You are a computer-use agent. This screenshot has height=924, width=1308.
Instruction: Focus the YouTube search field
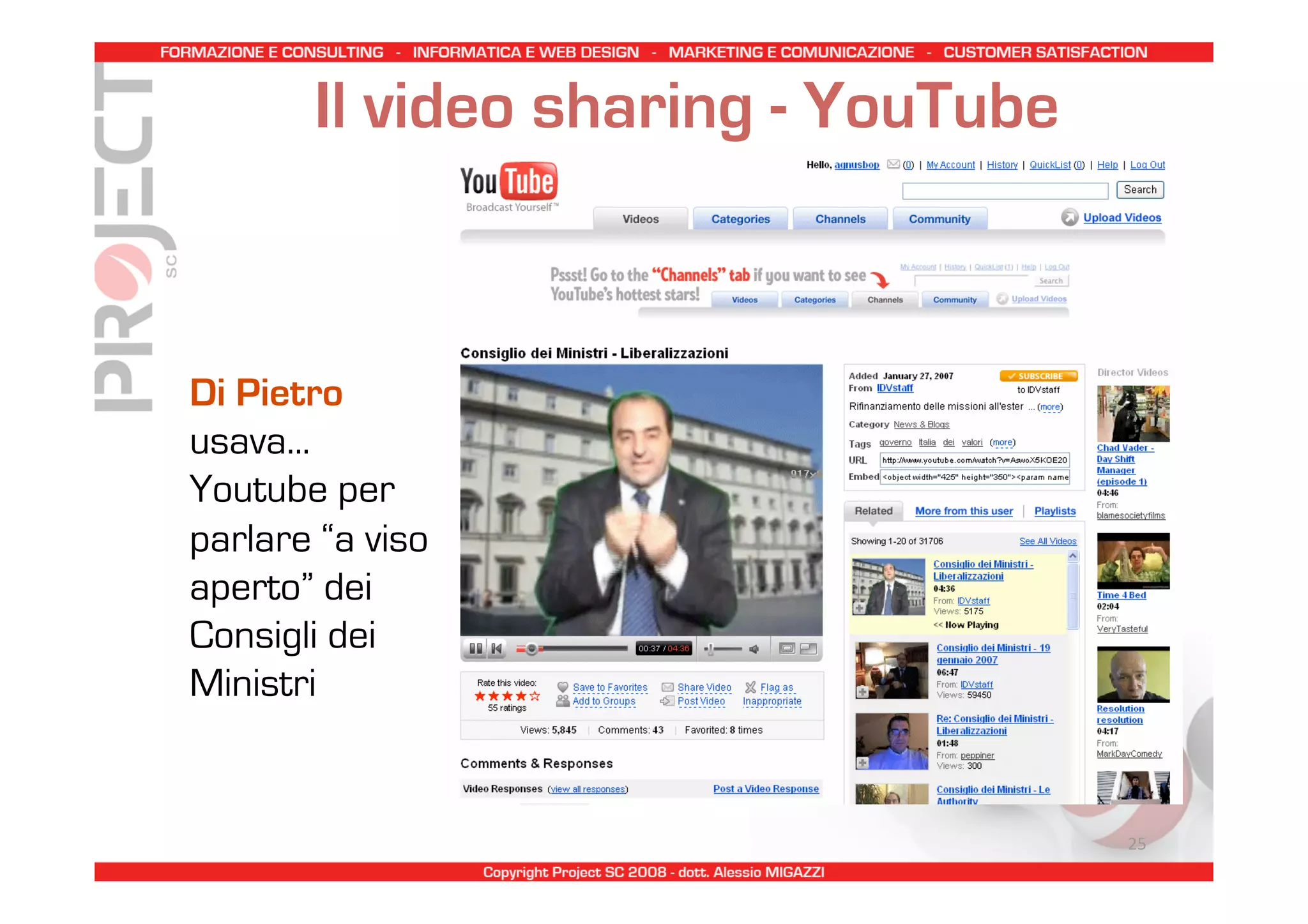[x=1005, y=190]
